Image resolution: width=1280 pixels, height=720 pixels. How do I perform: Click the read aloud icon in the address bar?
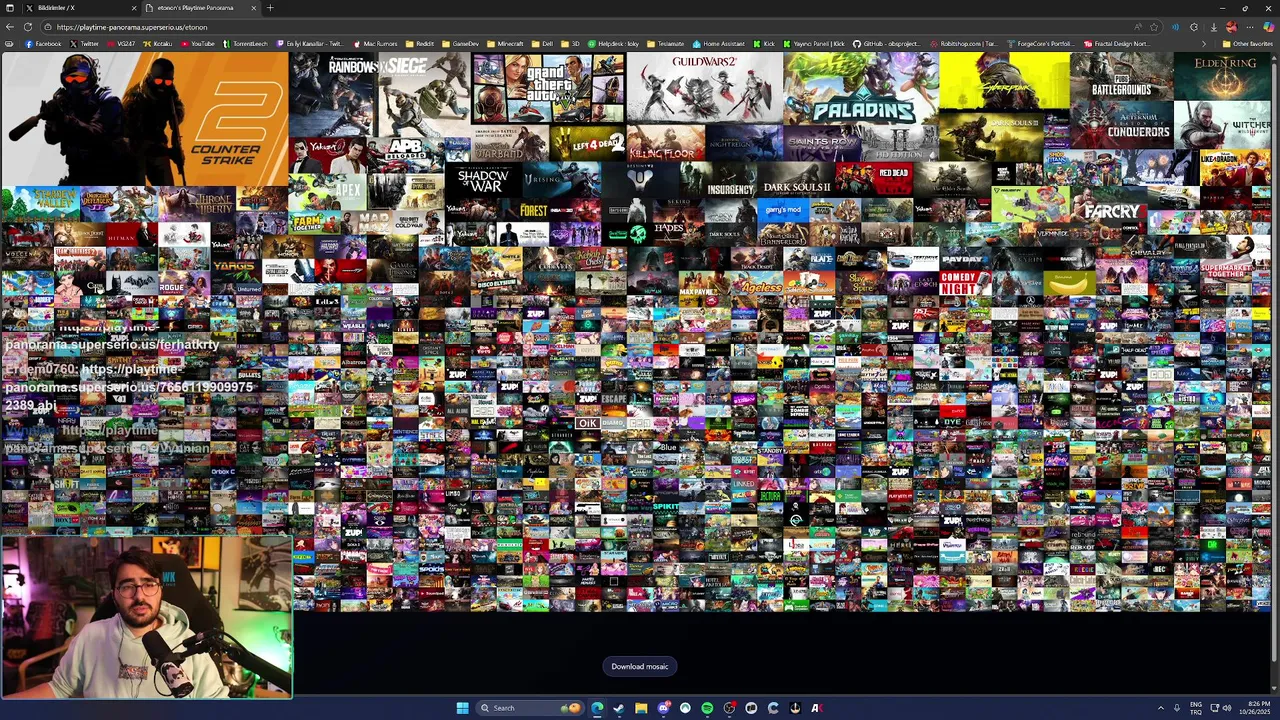[x=1137, y=27]
